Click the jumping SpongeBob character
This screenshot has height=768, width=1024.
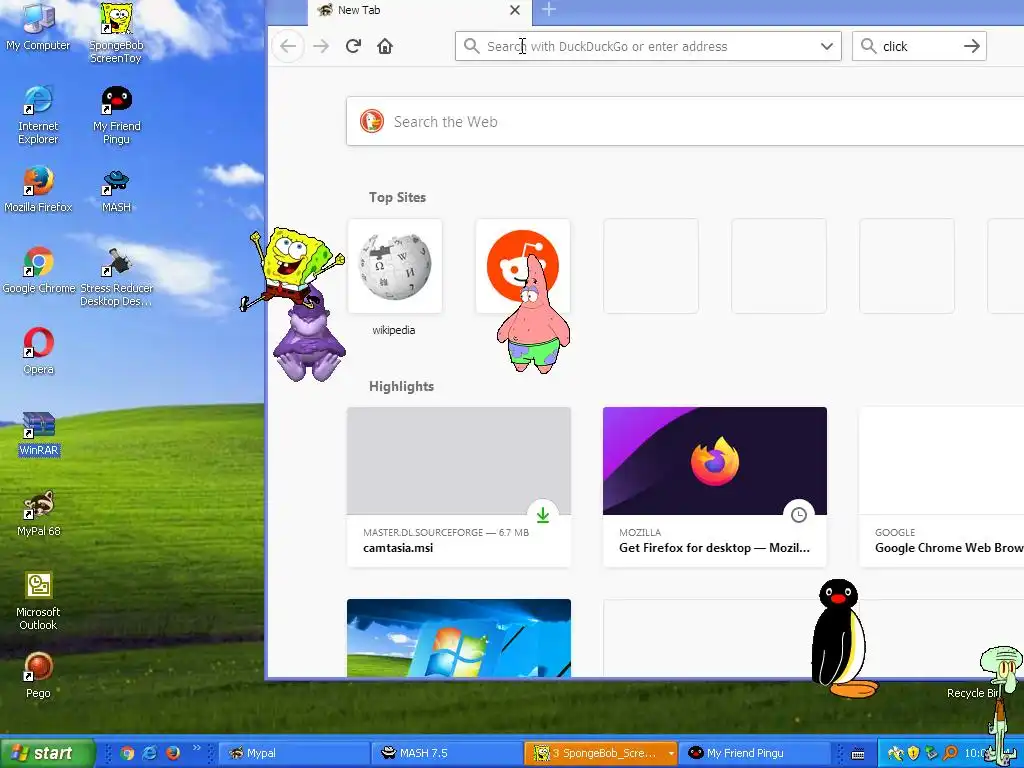292,269
